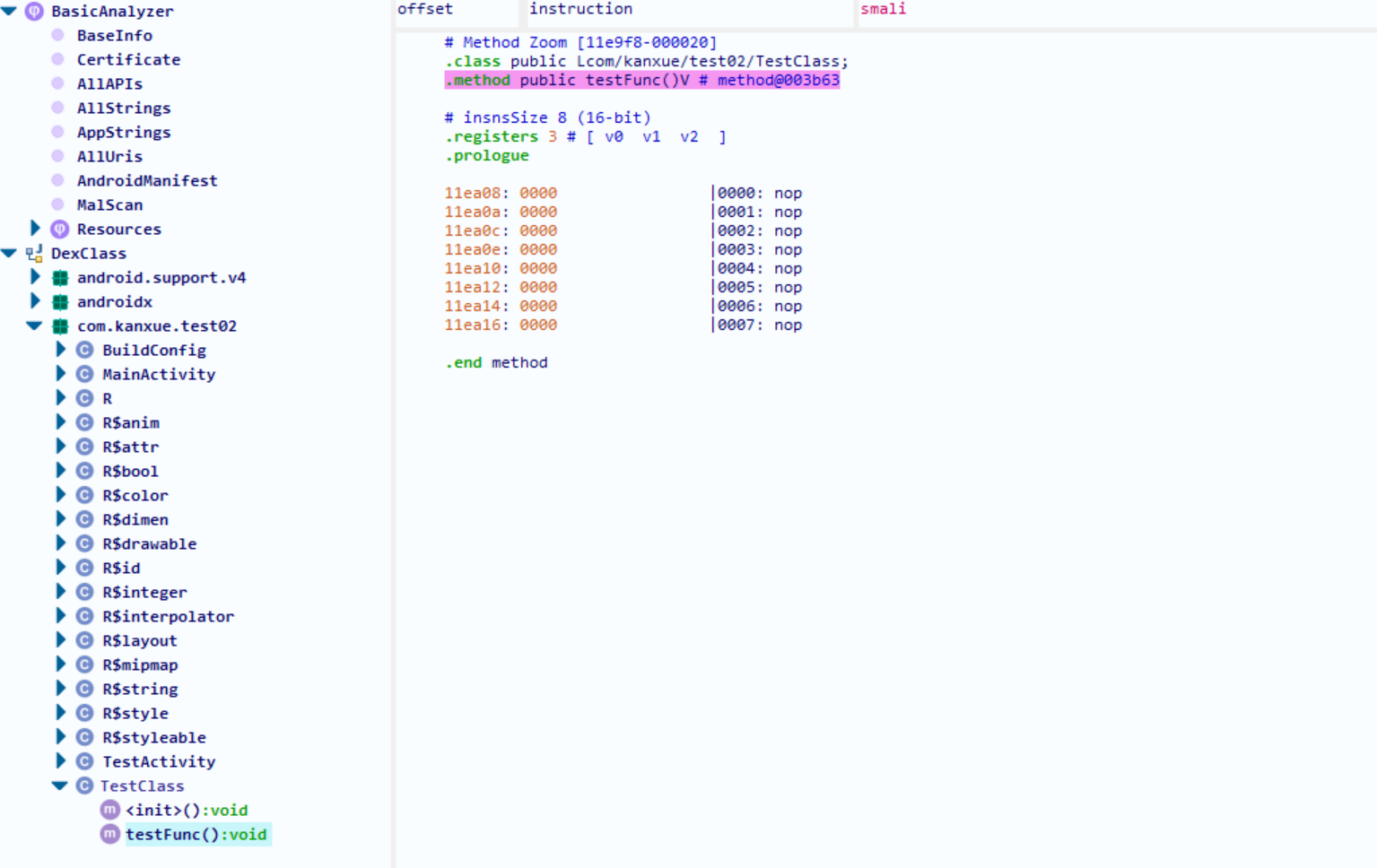Open the Certificate analyzer item
This screenshot has height=868, width=1377.
click(x=128, y=60)
